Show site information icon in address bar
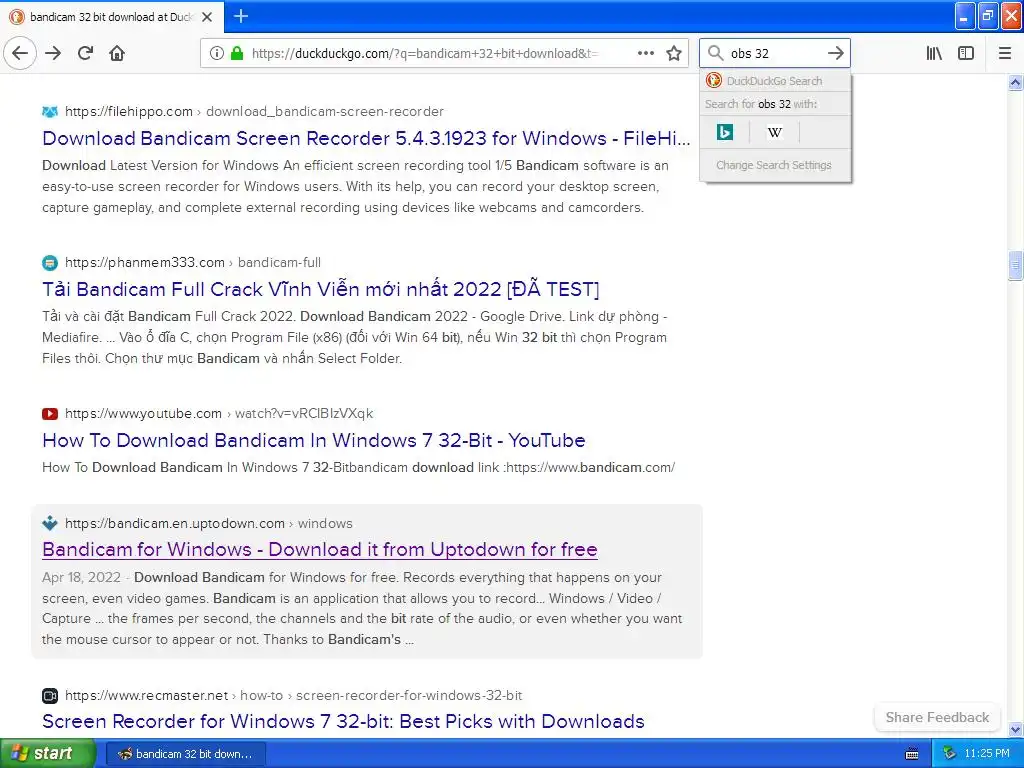1024x768 pixels. pyautogui.click(x=216, y=53)
